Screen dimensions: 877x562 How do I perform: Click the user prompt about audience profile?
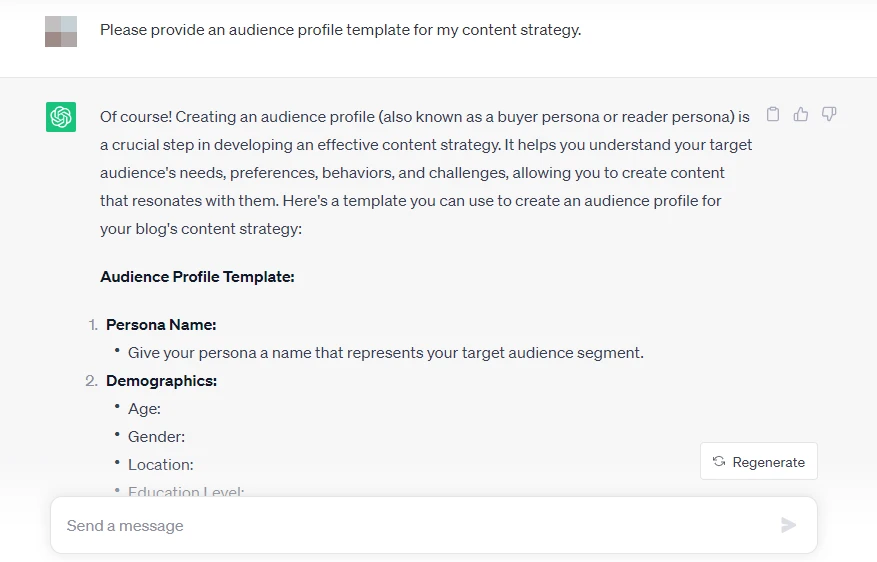pyautogui.click(x=341, y=30)
